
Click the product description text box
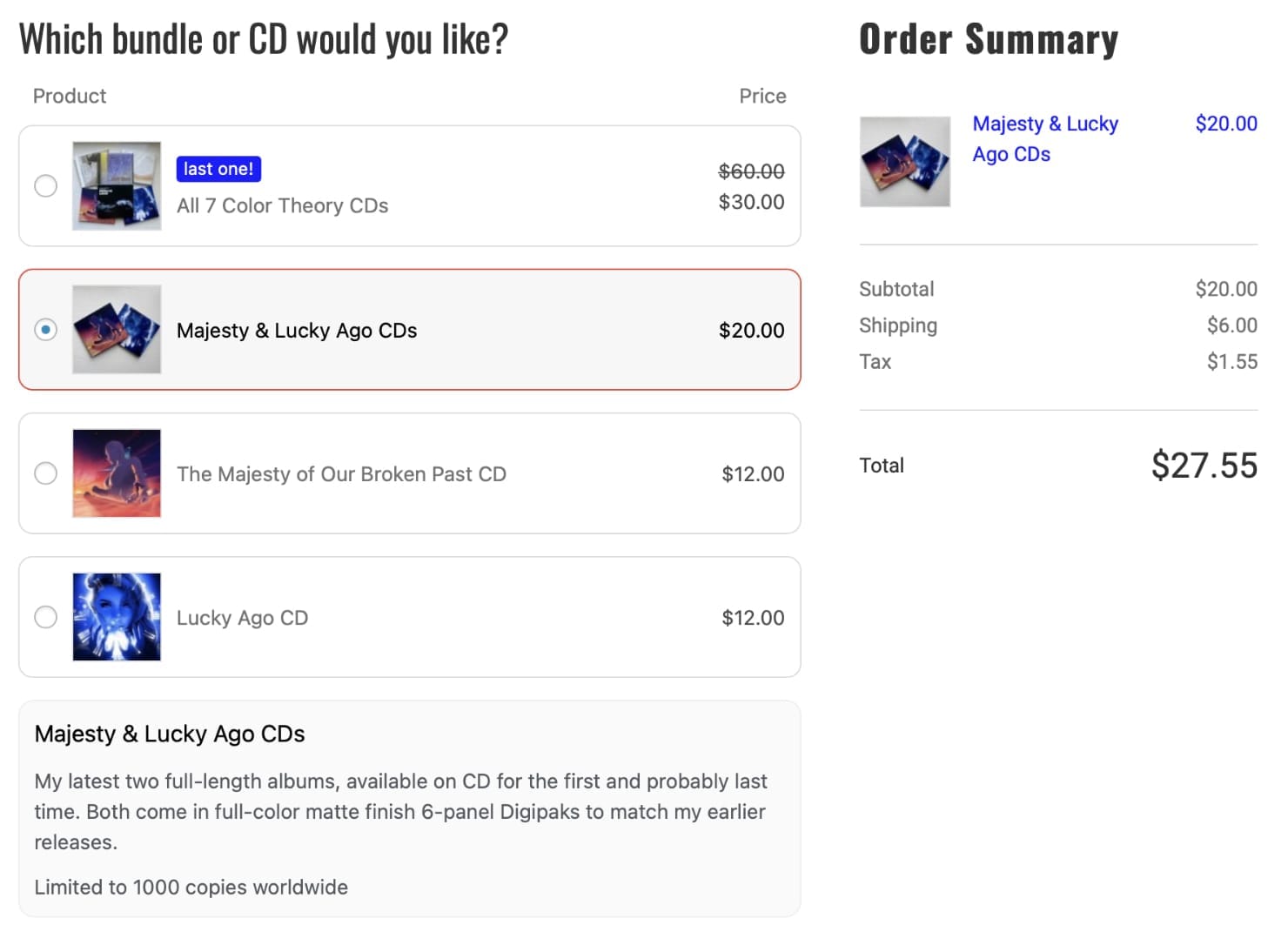click(x=409, y=809)
